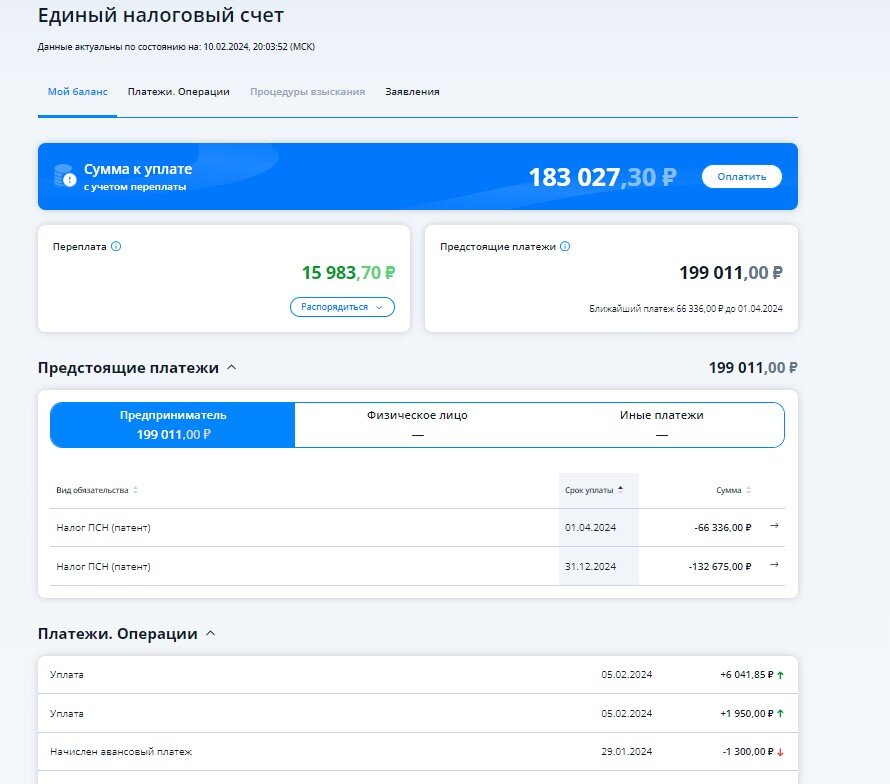Click the Данные актуальны timestamp line
This screenshot has height=784, width=890.
tap(176, 47)
